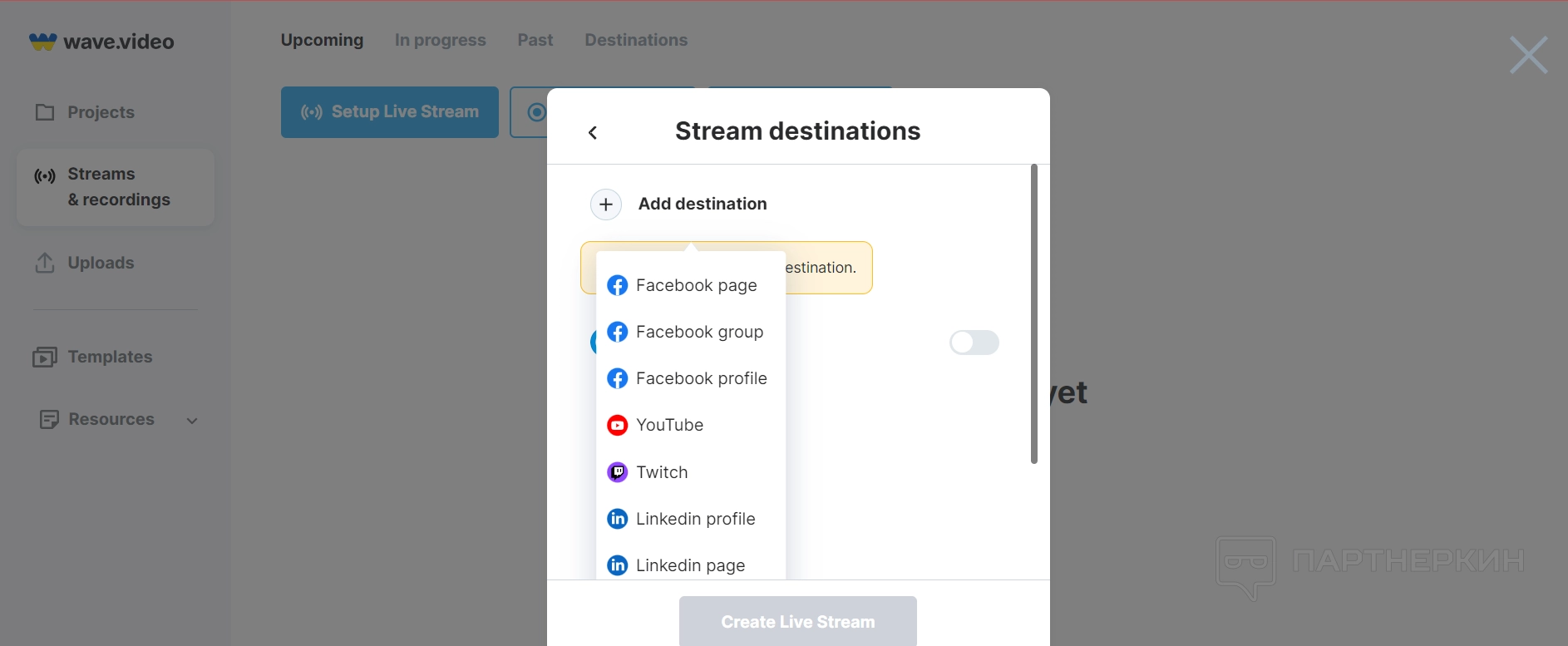Viewport: 1568px width, 646px height.
Task: Choose Twitch from destination list
Action: click(x=661, y=472)
